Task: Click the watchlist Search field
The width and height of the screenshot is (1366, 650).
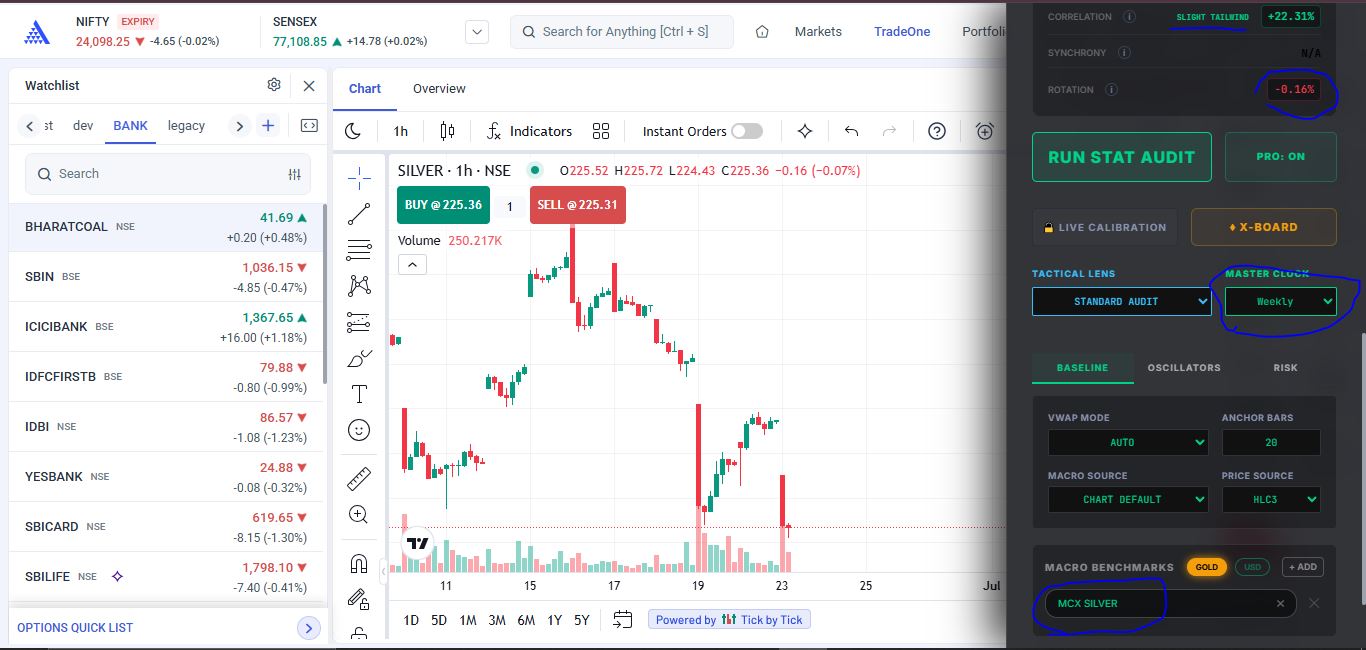Action: (x=168, y=174)
